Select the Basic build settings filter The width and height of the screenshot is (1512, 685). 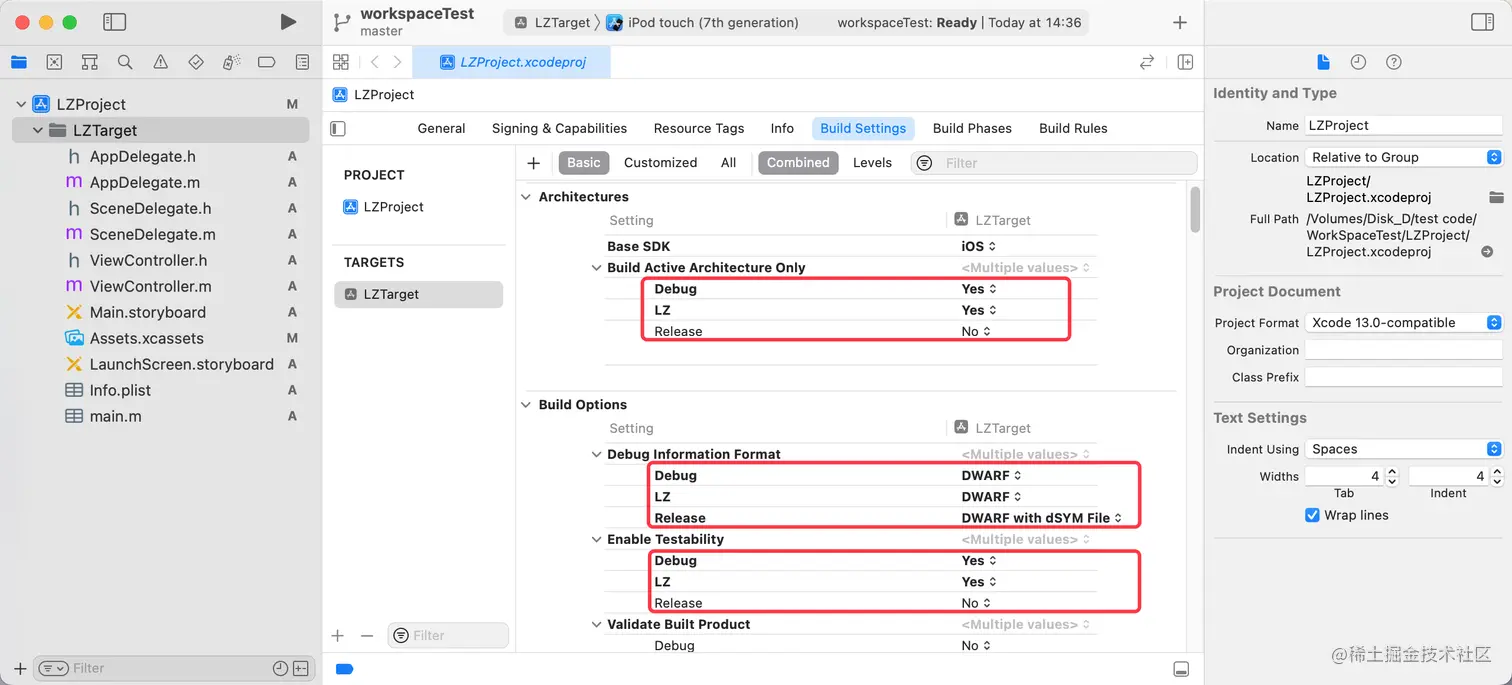(584, 163)
